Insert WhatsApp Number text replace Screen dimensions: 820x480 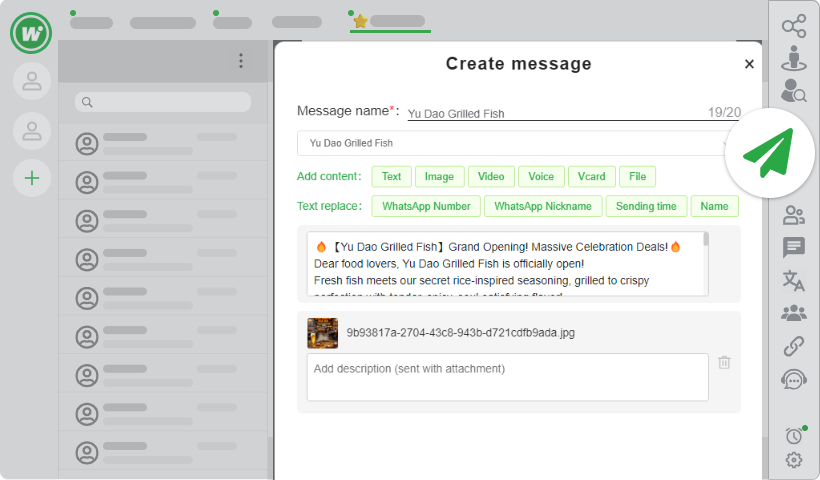click(426, 206)
